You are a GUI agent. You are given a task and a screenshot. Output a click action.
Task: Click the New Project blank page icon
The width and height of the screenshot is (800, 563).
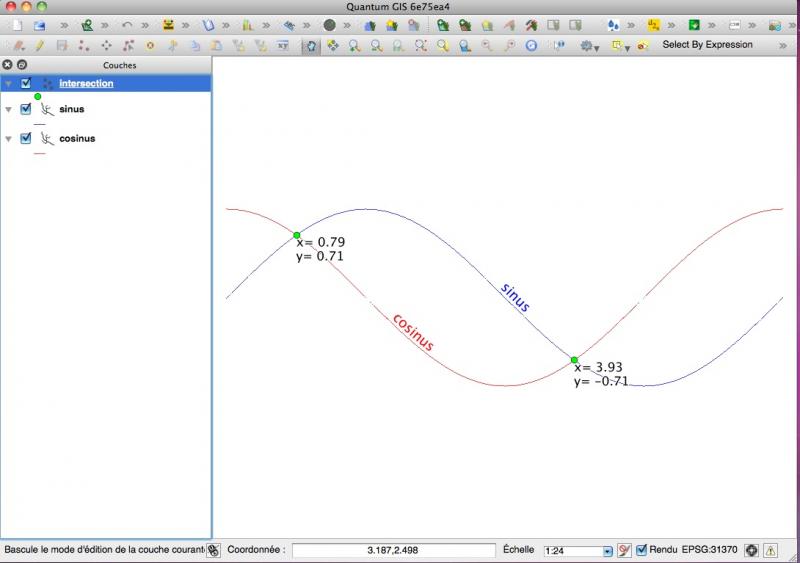pos(14,25)
